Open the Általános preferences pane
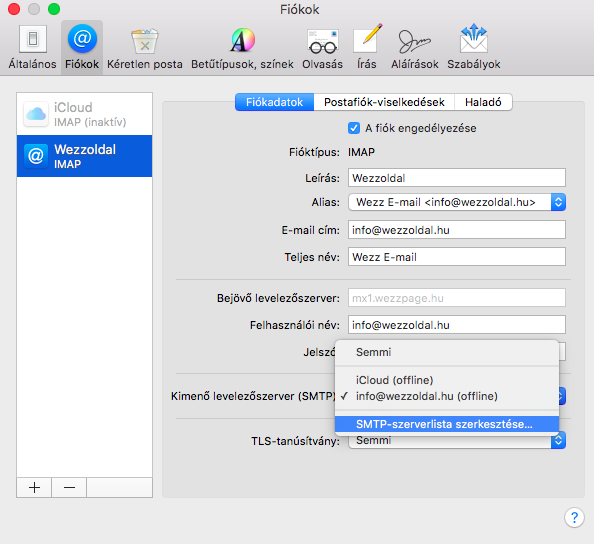Screen dimensions: 594x544 click(33, 47)
